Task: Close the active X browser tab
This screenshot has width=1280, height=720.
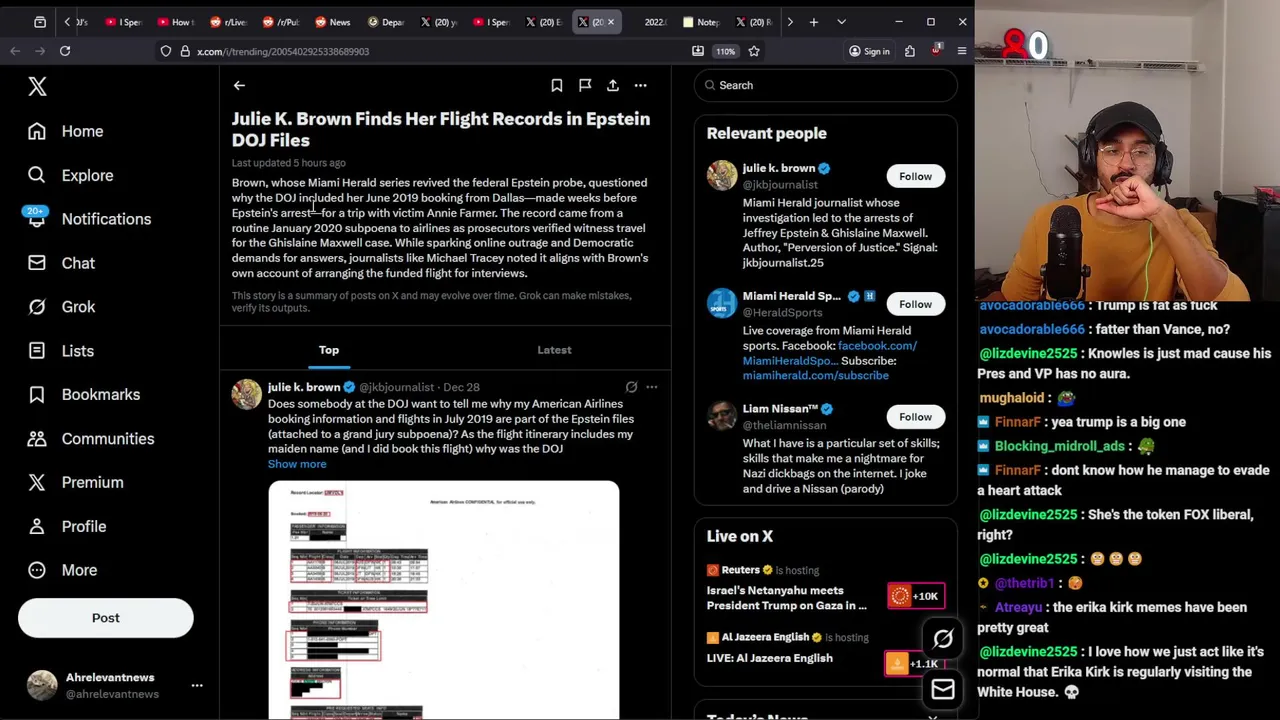Action: click(611, 22)
